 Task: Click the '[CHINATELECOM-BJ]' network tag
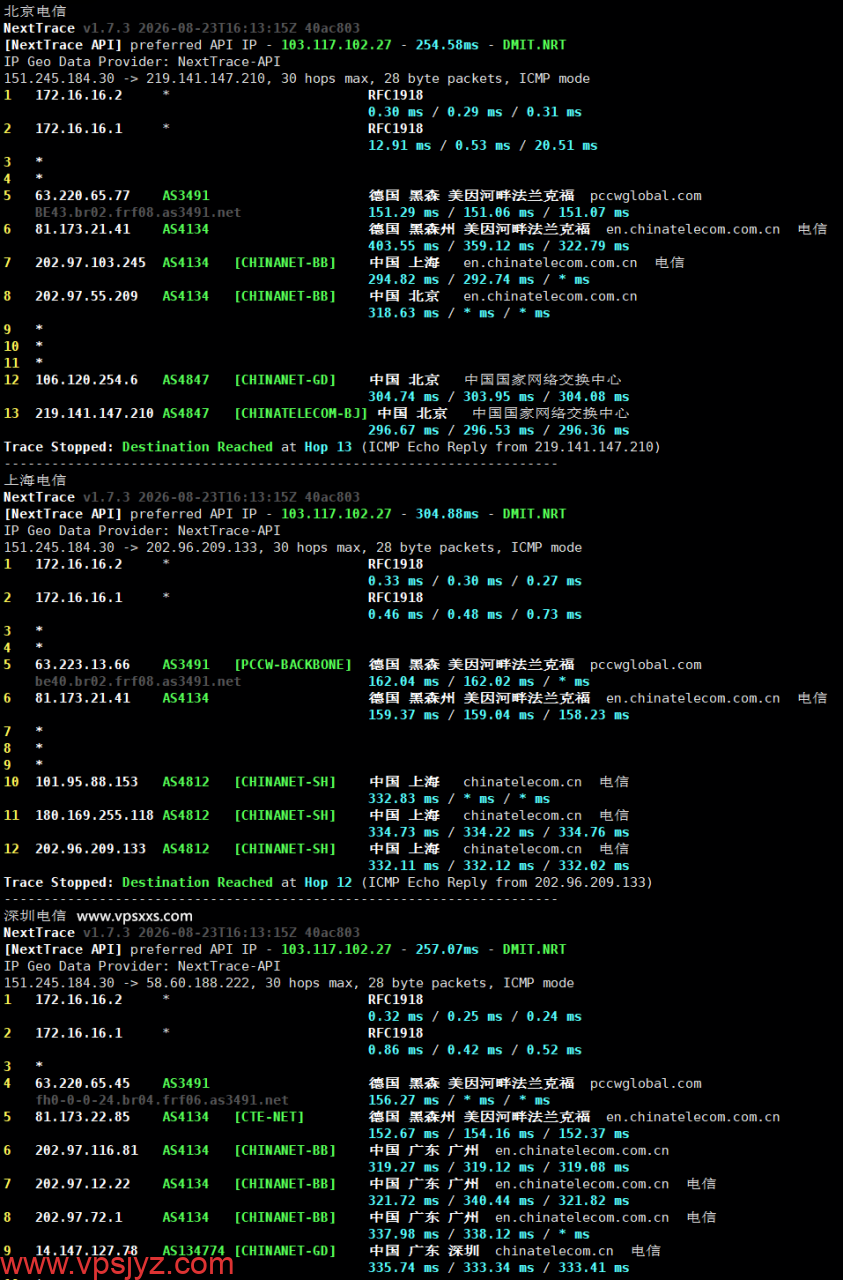[x=301, y=413]
